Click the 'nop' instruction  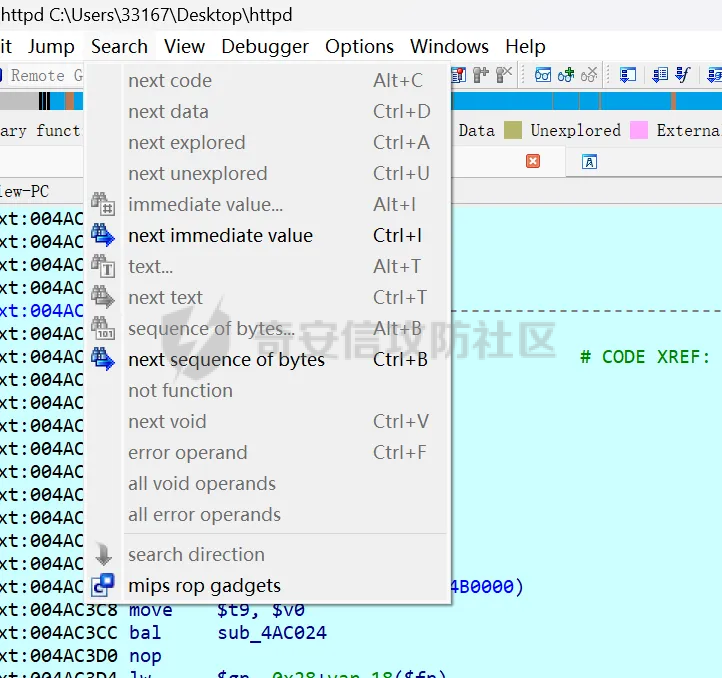tap(145, 656)
